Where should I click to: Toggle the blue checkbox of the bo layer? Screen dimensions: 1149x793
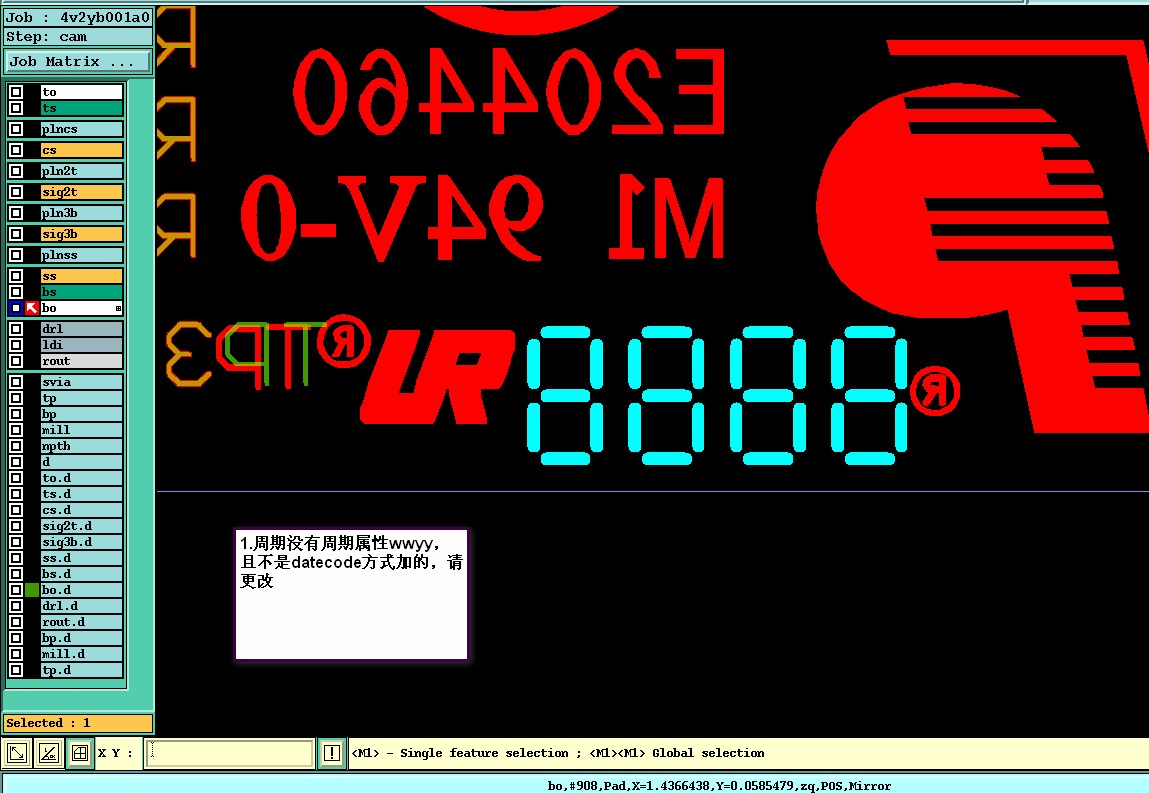tap(15, 308)
